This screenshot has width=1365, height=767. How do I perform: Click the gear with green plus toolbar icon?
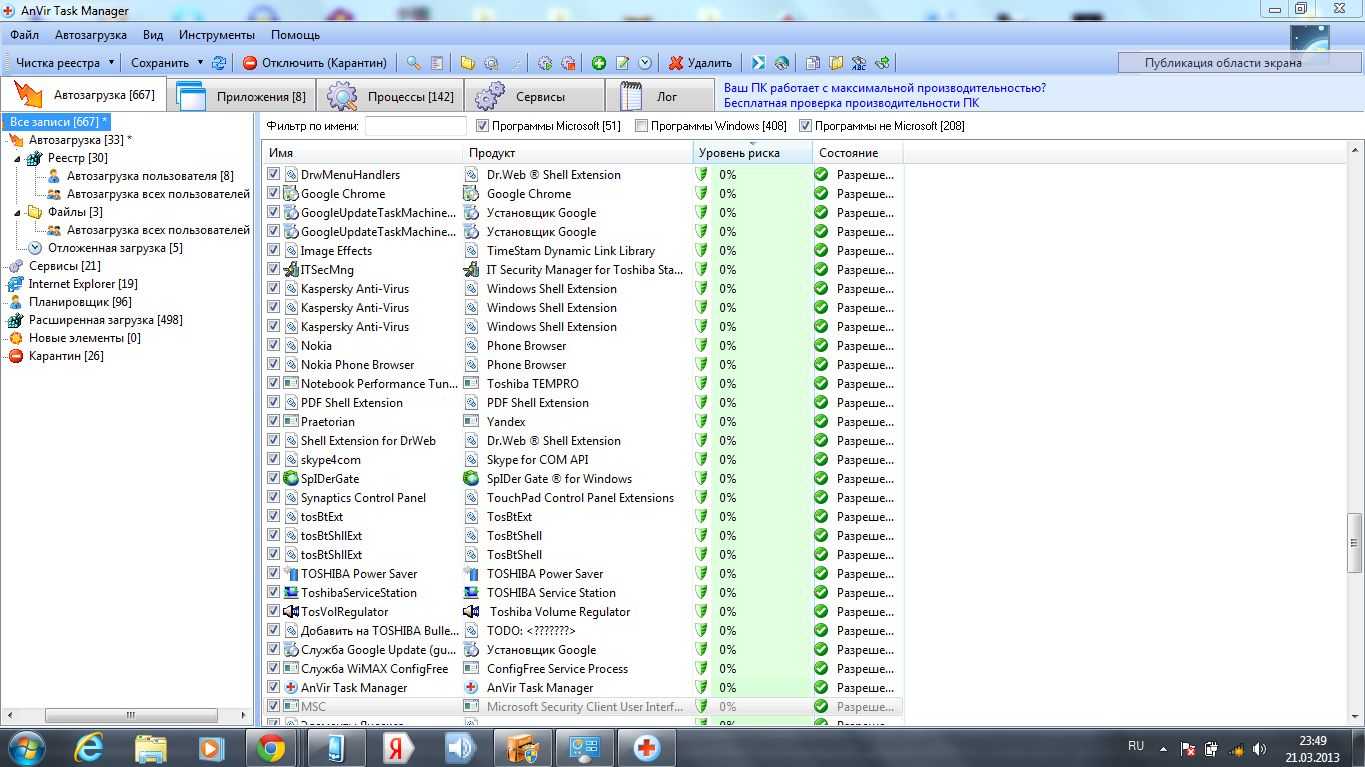(545, 62)
